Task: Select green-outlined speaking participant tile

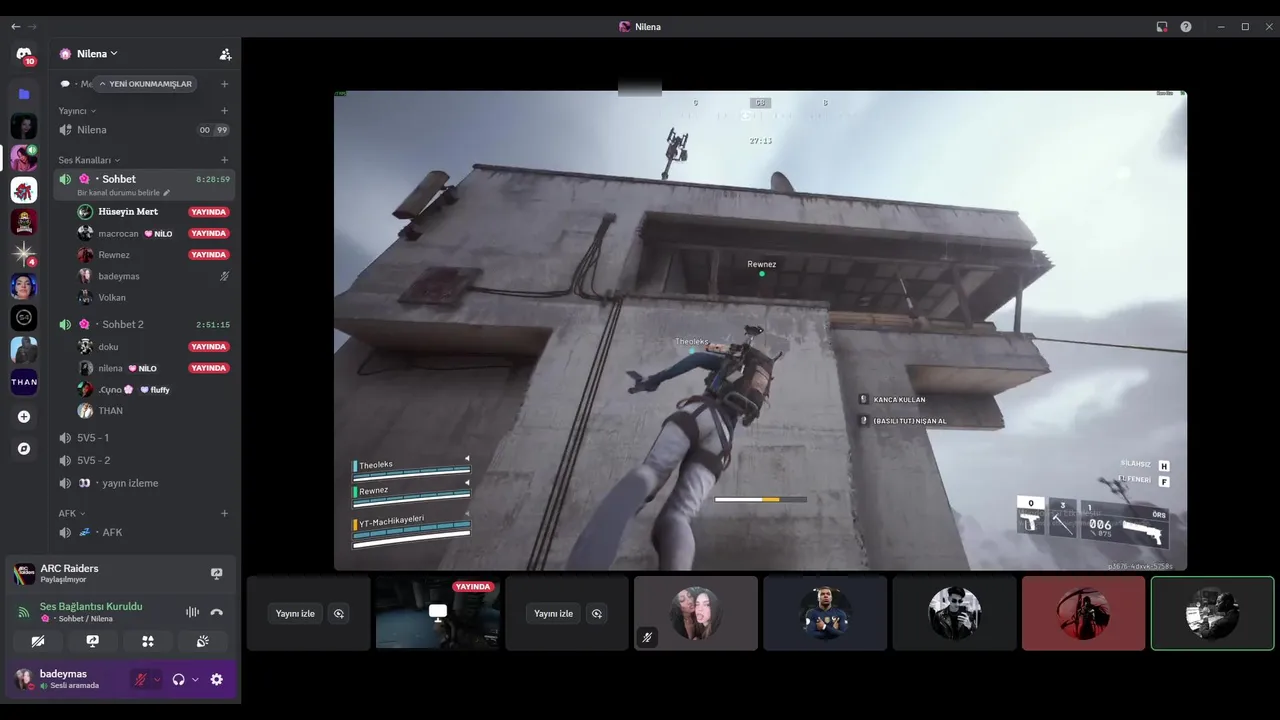Action: coord(1212,613)
